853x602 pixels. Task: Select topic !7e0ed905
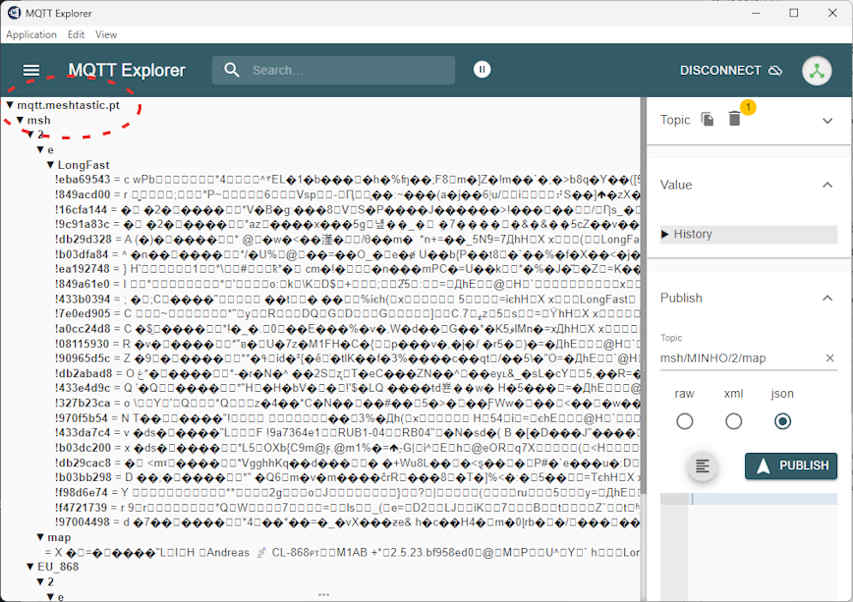[x=348, y=314]
